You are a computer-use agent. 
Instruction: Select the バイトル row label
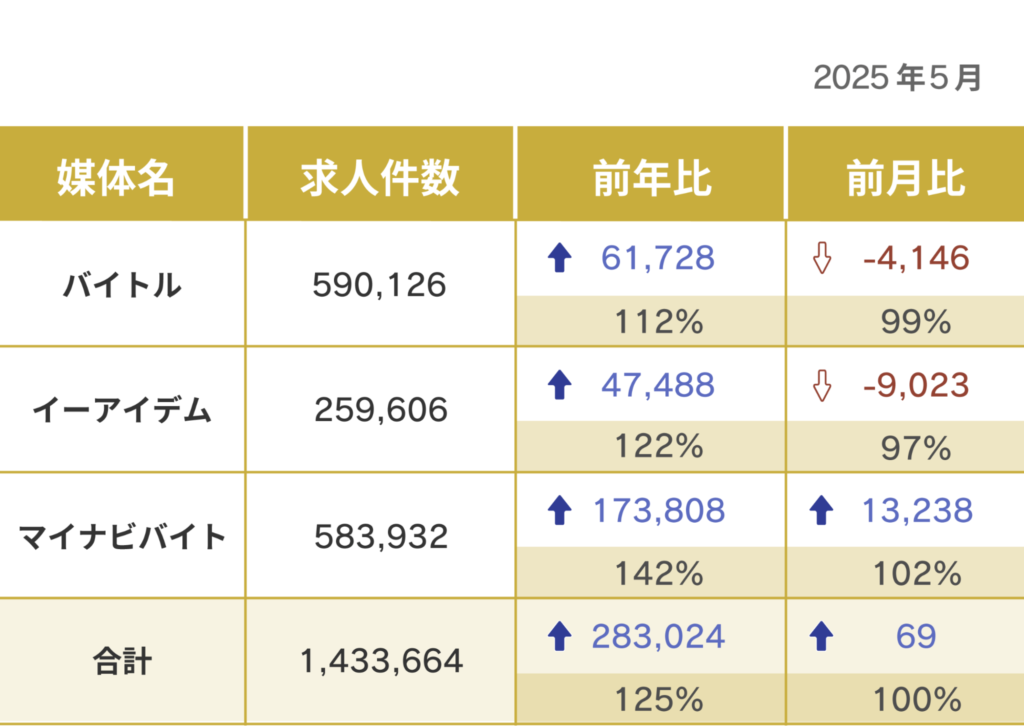pyautogui.click(x=122, y=286)
